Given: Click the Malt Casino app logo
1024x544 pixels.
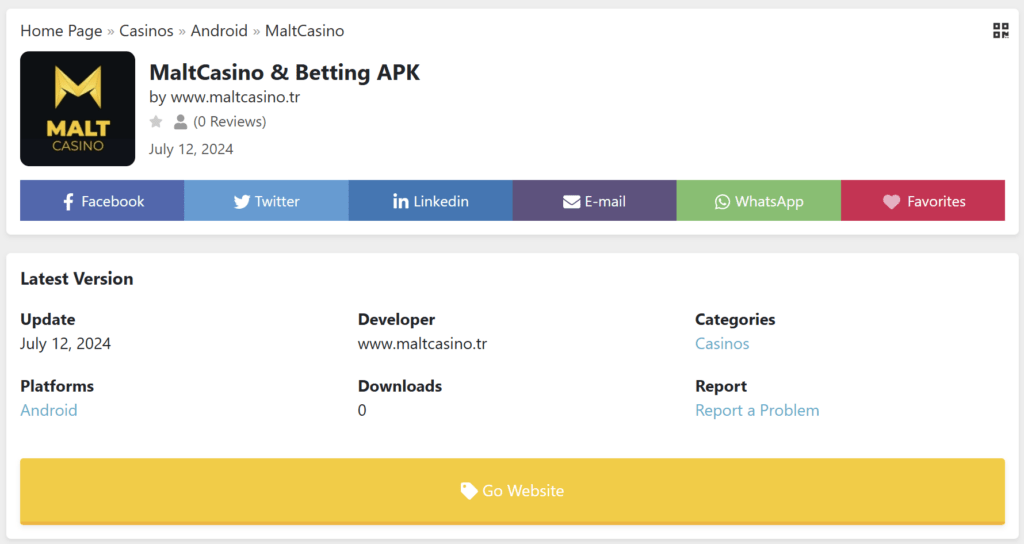Looking at the screenshot, I should 77,109.
